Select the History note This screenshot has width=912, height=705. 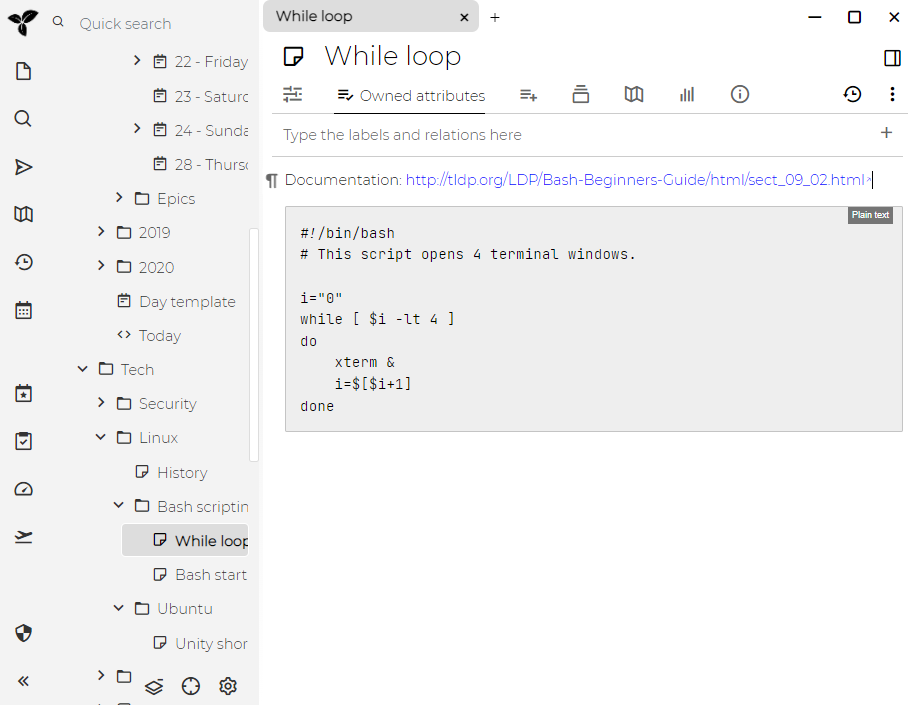(x=183, y=473)
